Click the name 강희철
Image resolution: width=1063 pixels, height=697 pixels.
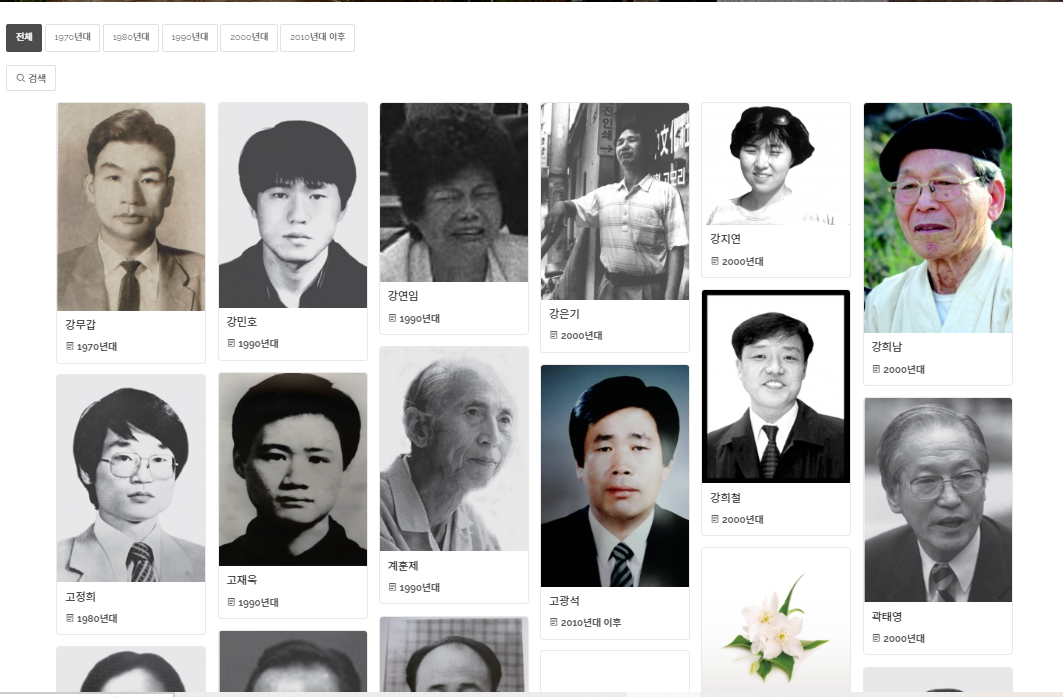pos(725,498)
